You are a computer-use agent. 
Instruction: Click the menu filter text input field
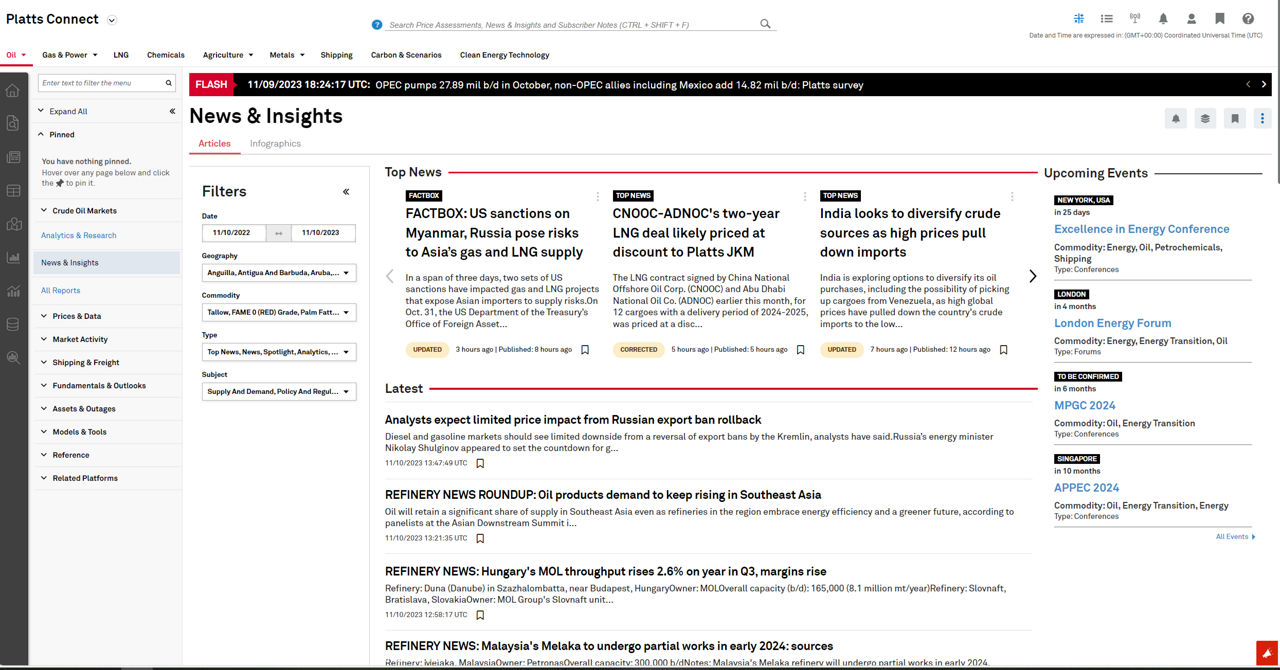pyautogui.click(x=100, y=83)
